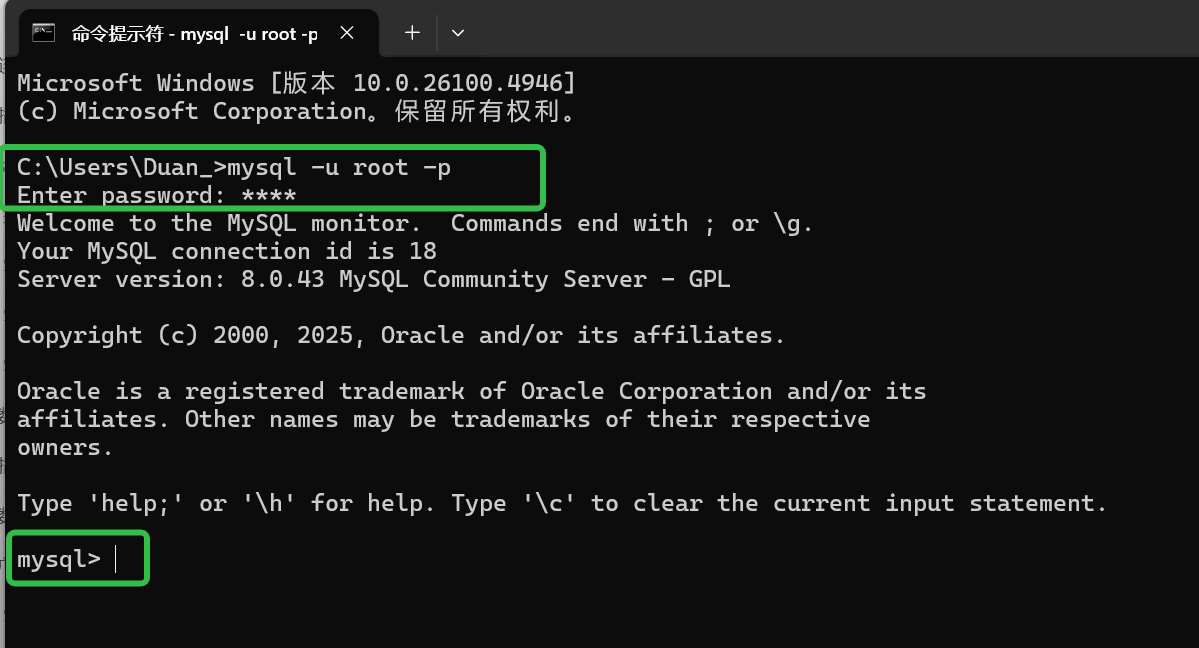Click the Welcome to the MySQL monitor line
This screenshot has height=648, width=1199.
coord(415,223)
